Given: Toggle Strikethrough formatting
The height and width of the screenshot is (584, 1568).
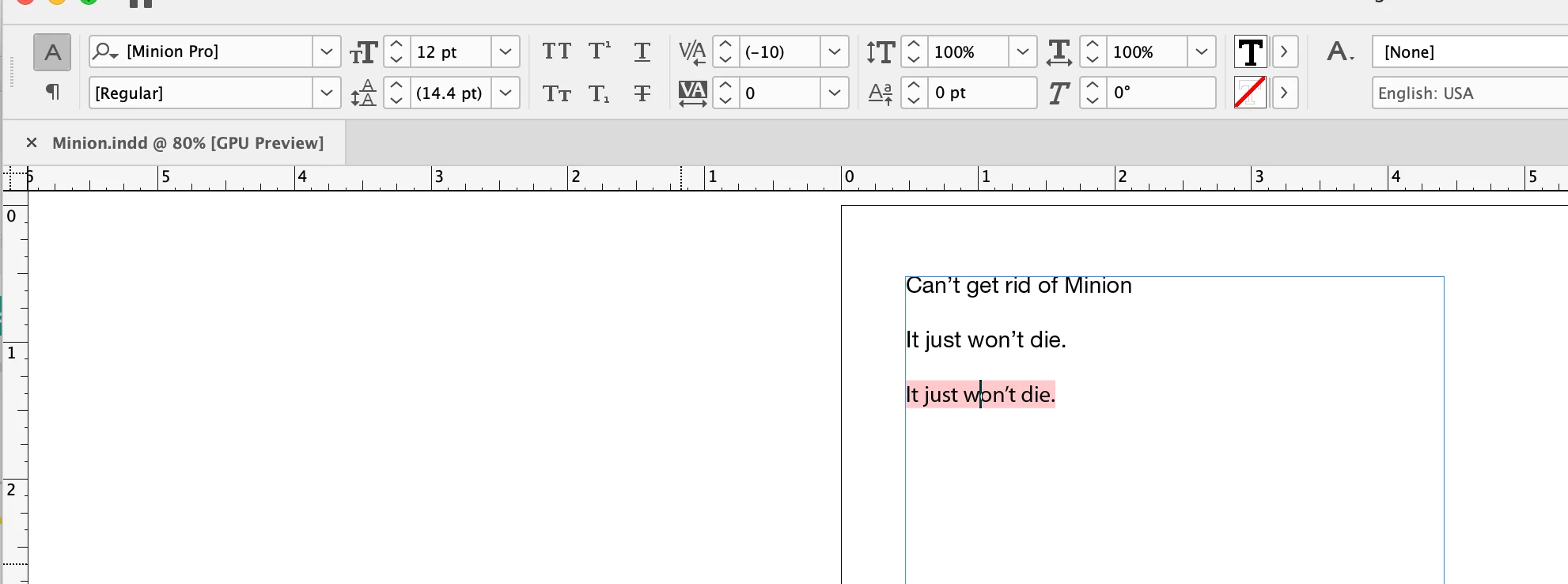Looking at the screenshot, I should pos(642,93).
